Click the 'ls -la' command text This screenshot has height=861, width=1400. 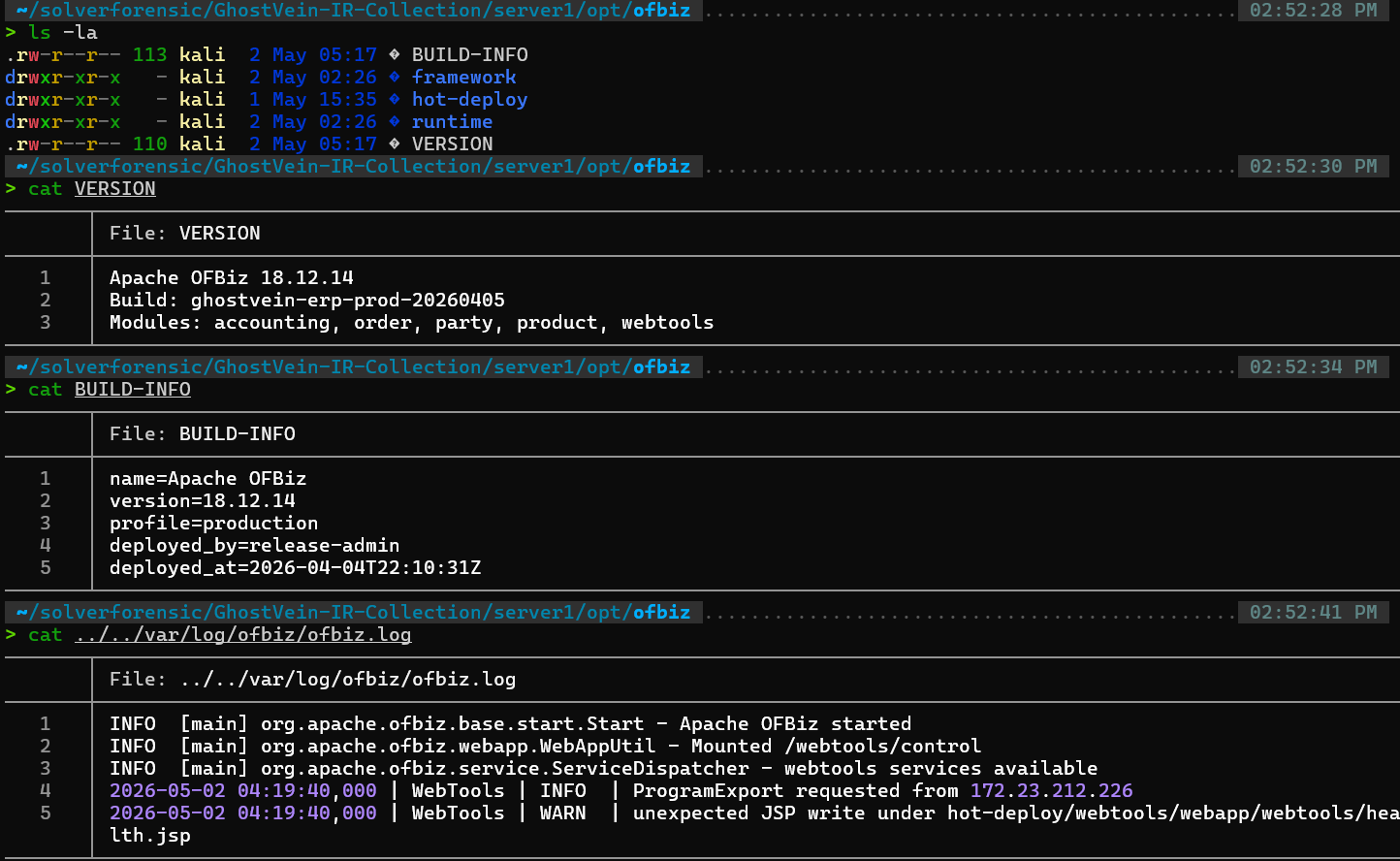(63, 33)
